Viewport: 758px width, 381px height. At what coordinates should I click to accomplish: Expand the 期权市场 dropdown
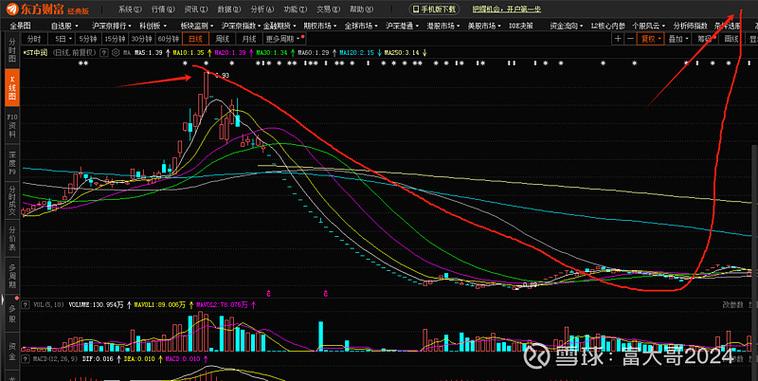[x=321, y=26]
